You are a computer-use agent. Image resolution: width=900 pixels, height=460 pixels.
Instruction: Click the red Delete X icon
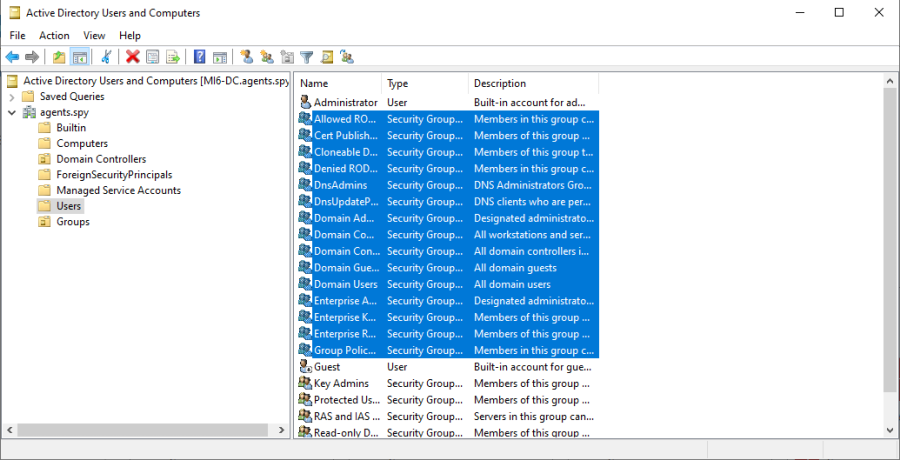132,57
